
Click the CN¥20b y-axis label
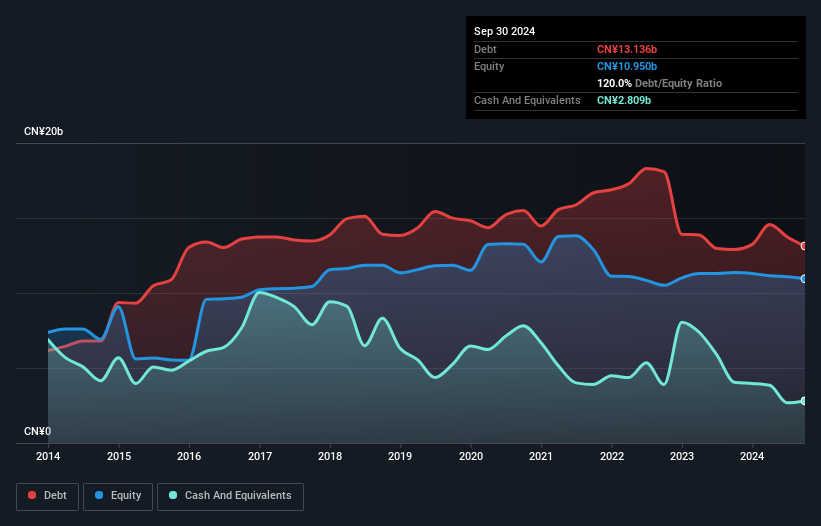pos(43,131)
